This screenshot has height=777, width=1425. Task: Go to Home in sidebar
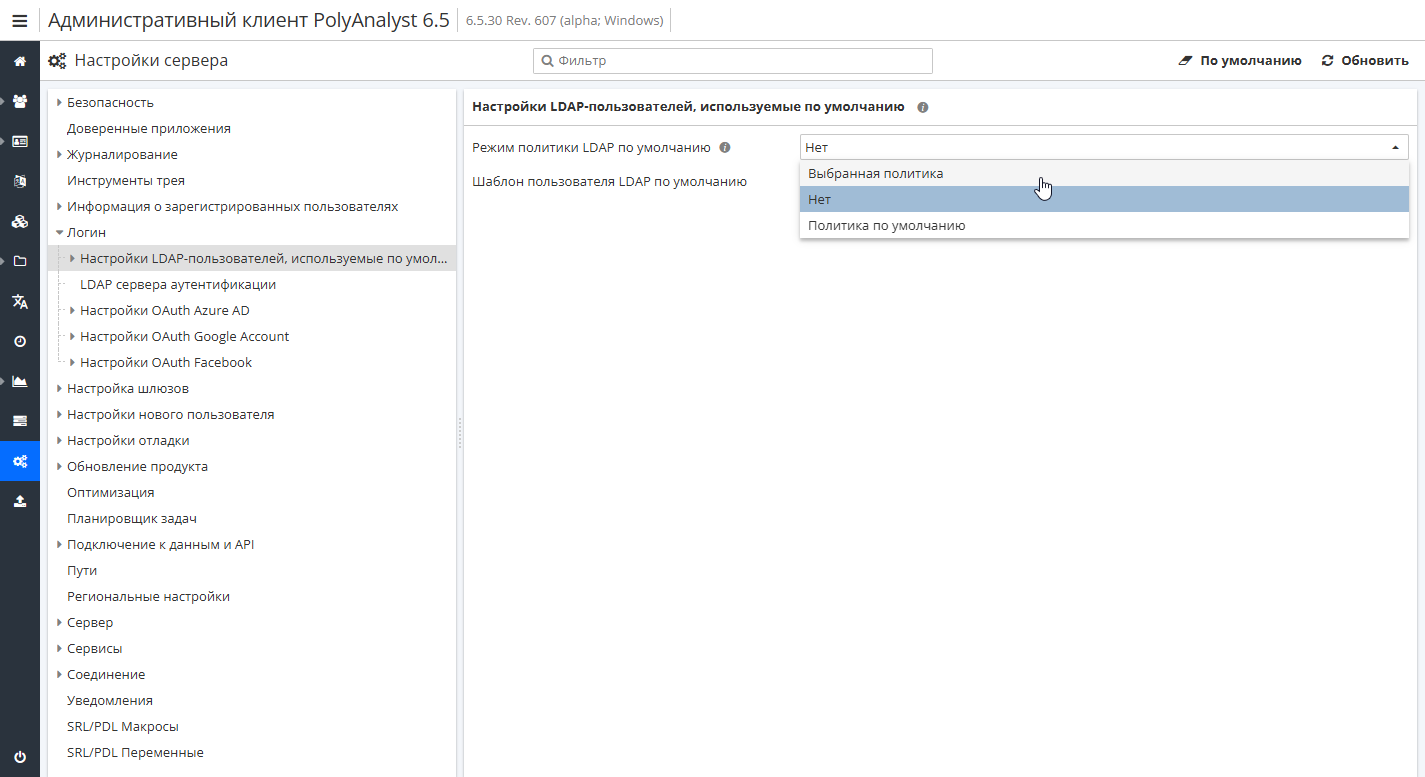[19, 61]
